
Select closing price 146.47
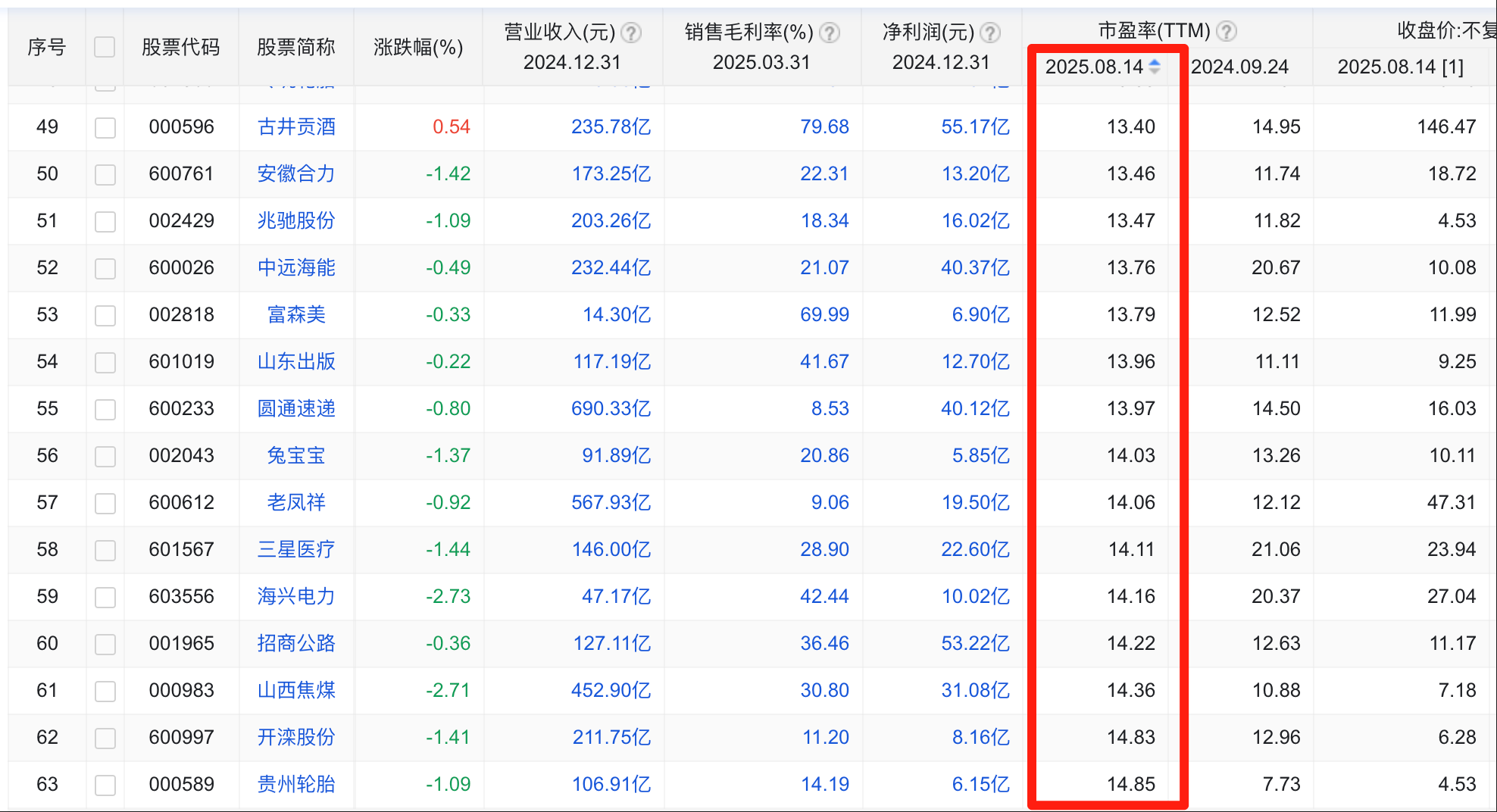1447,126
